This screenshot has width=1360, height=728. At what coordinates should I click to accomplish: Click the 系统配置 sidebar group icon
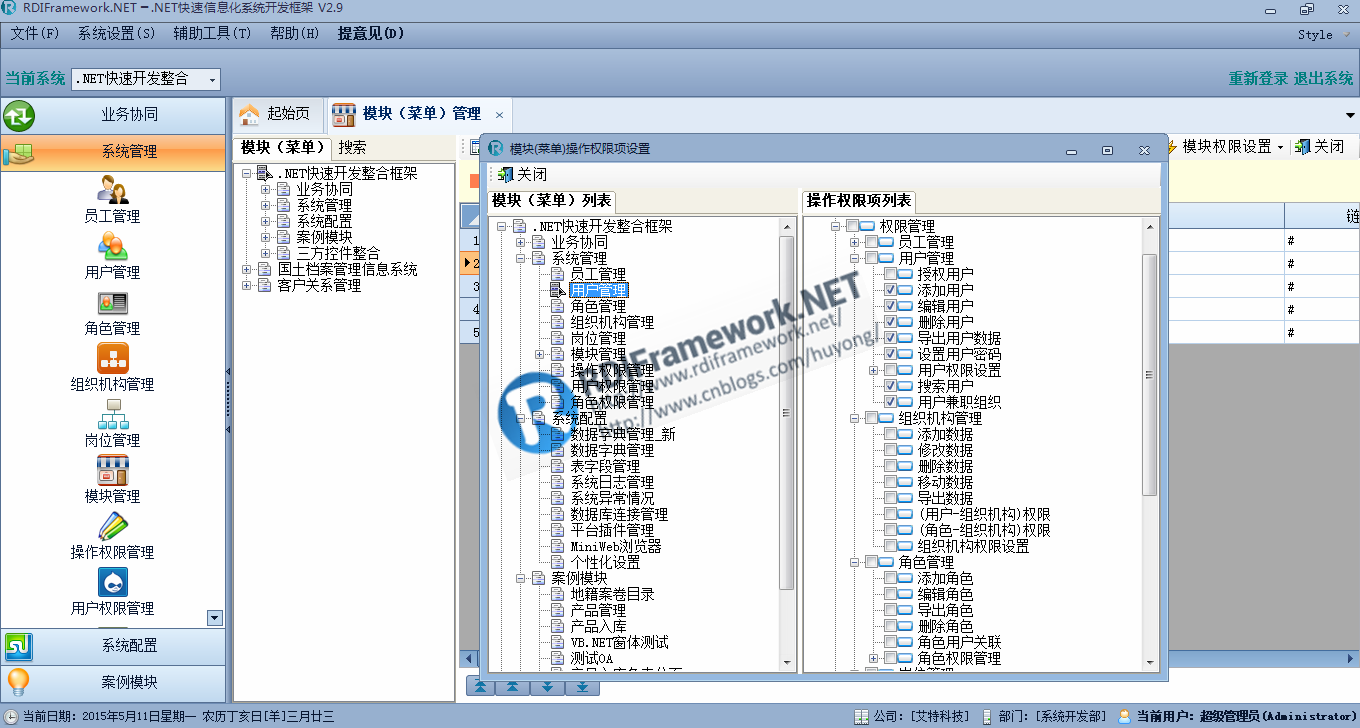click(x=19, y=647)
